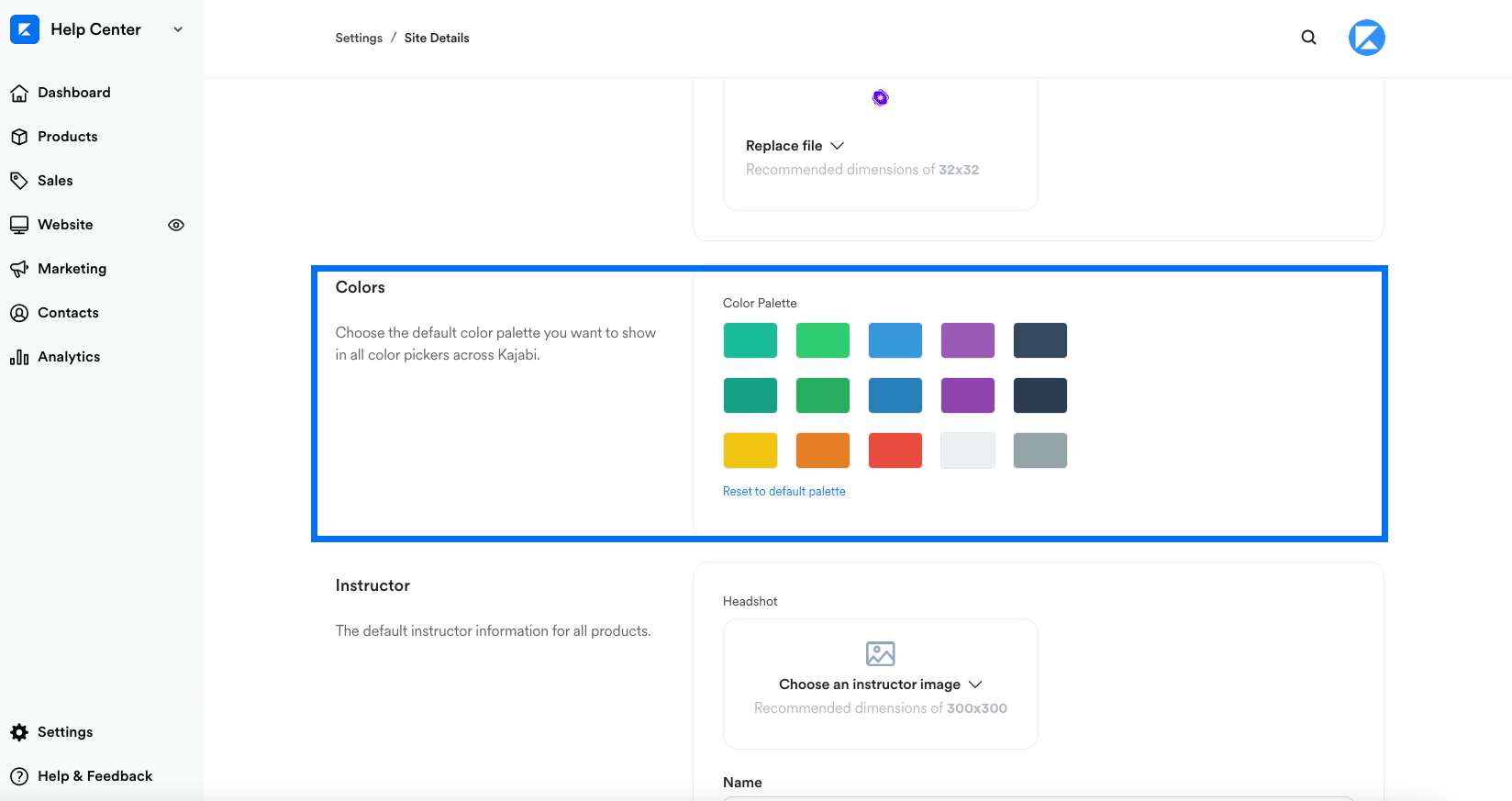Open the Help Center site dropdown

coord(178,29)
